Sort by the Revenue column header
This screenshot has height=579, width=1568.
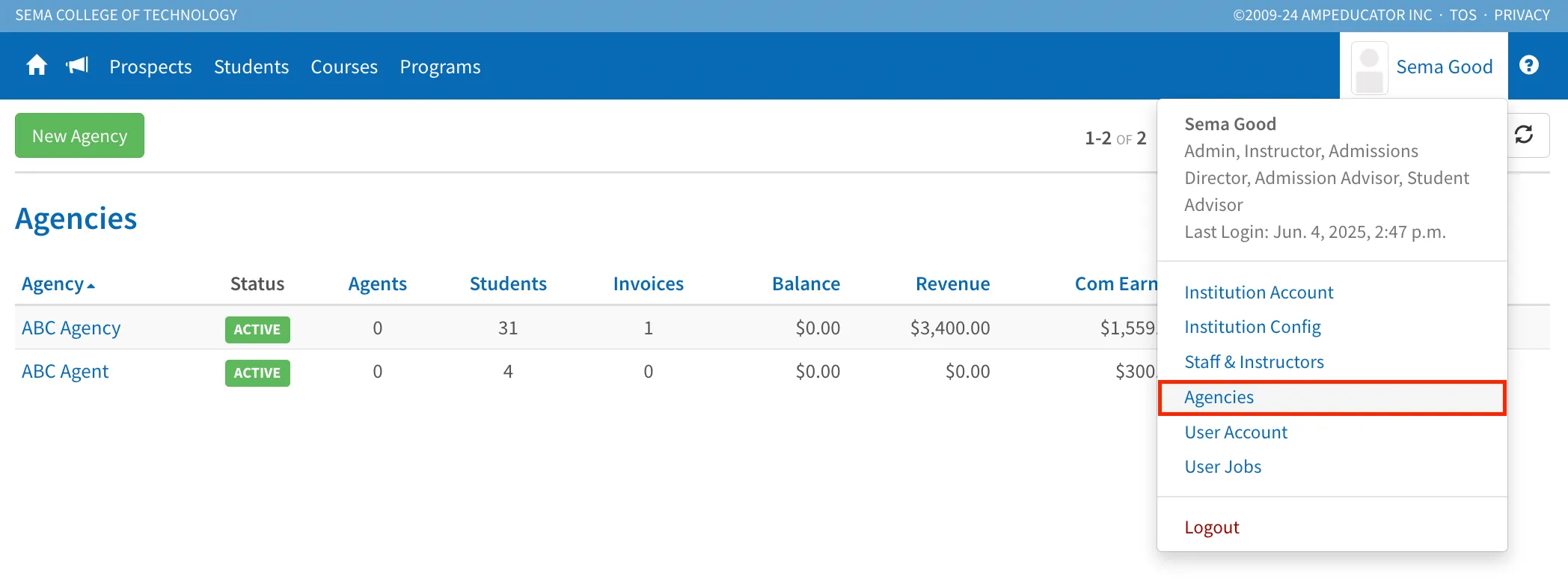point(952,284)
